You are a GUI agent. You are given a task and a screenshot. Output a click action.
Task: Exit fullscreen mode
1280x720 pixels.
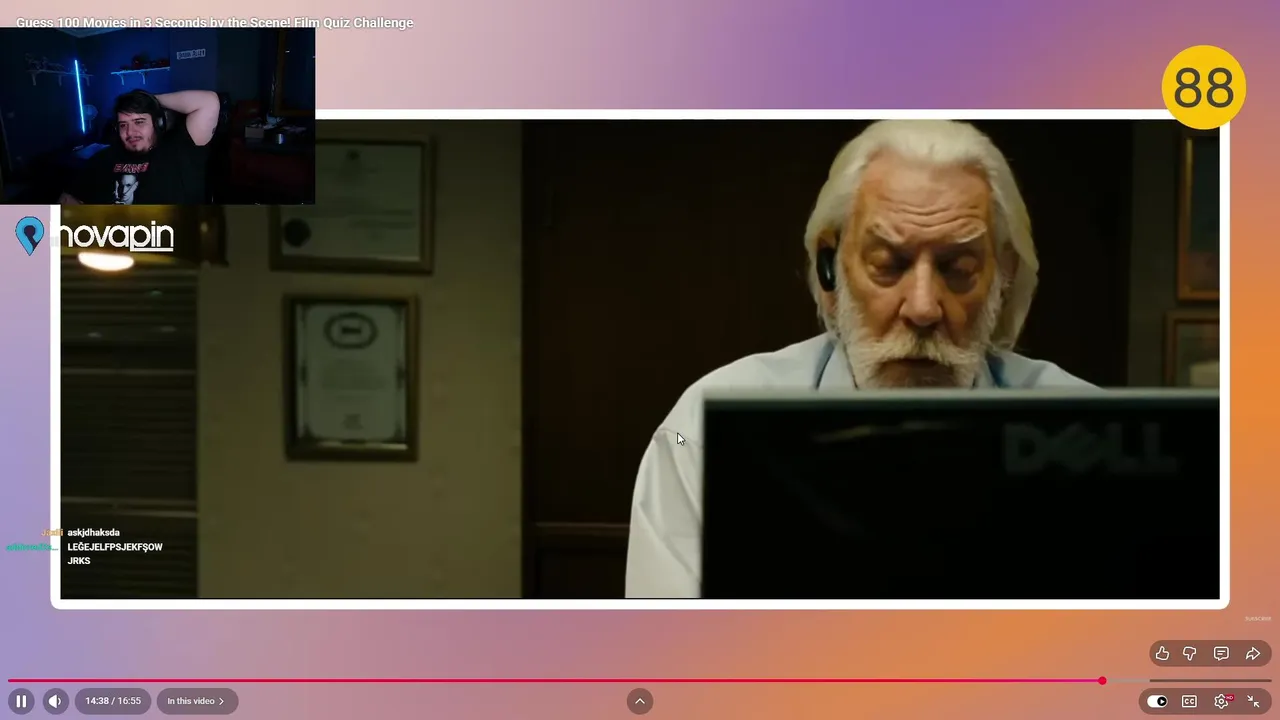pyautogui.click(x=1253, y=701)
